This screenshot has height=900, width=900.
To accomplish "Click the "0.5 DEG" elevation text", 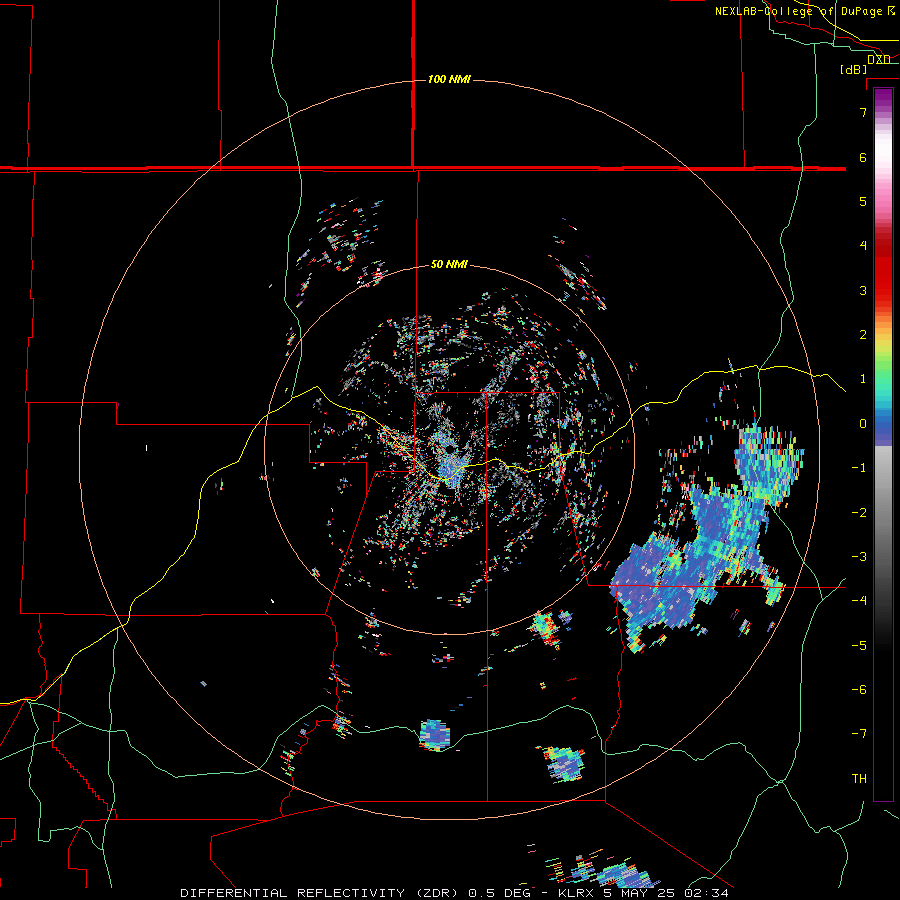I will pos(497,893).
